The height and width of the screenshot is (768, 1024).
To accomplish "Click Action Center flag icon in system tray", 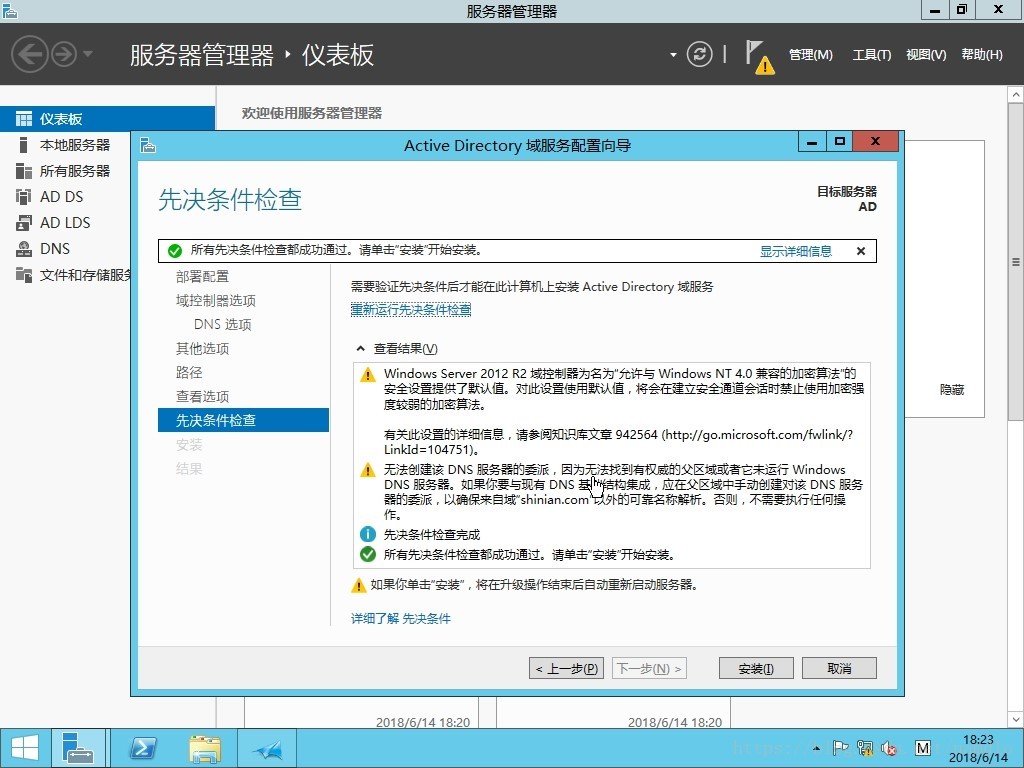I will (840, 748).
